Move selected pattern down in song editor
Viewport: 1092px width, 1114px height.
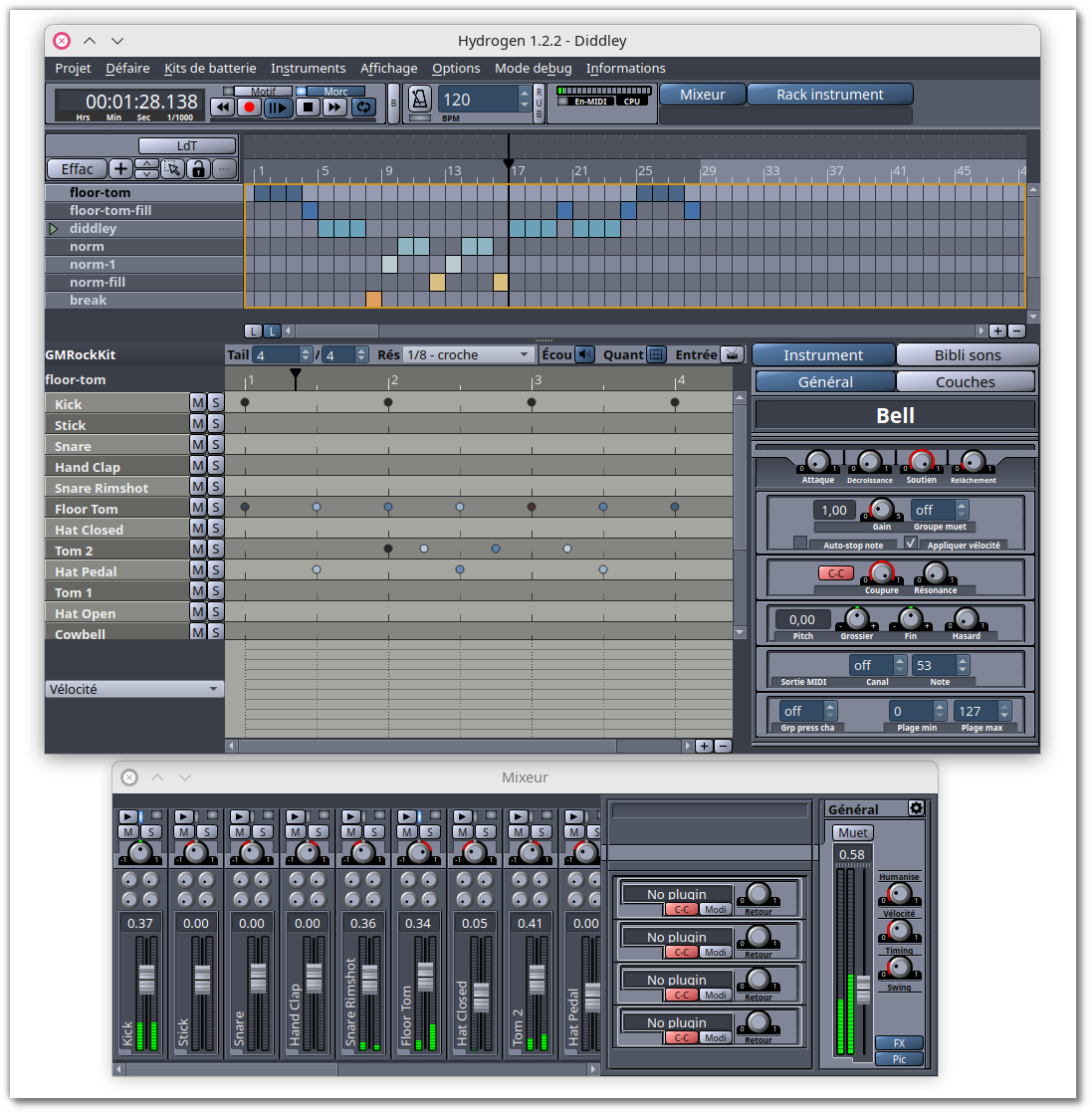pos(146,174)
